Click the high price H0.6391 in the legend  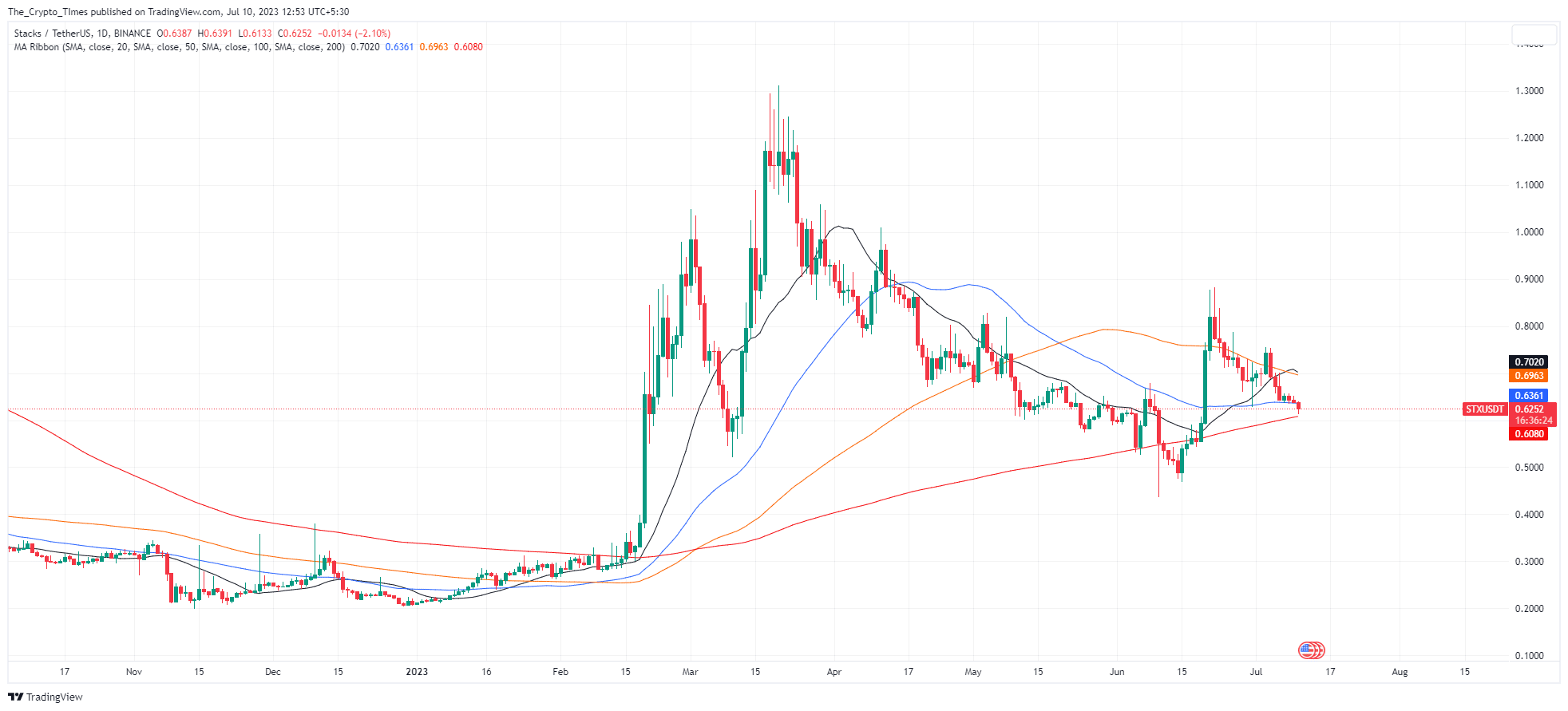coord(215,34)
